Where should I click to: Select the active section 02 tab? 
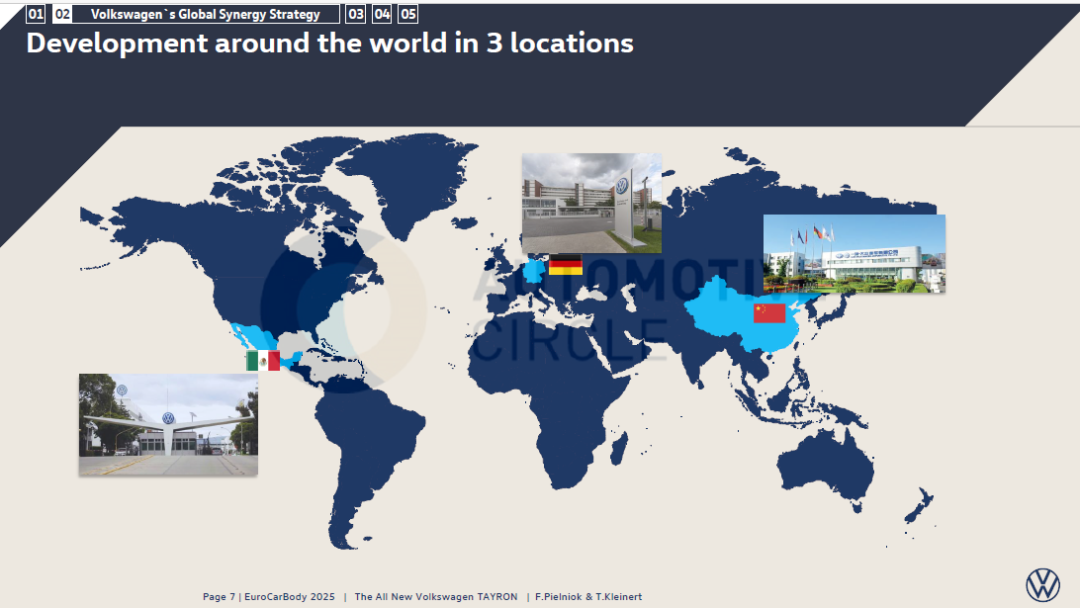point(62,14)
